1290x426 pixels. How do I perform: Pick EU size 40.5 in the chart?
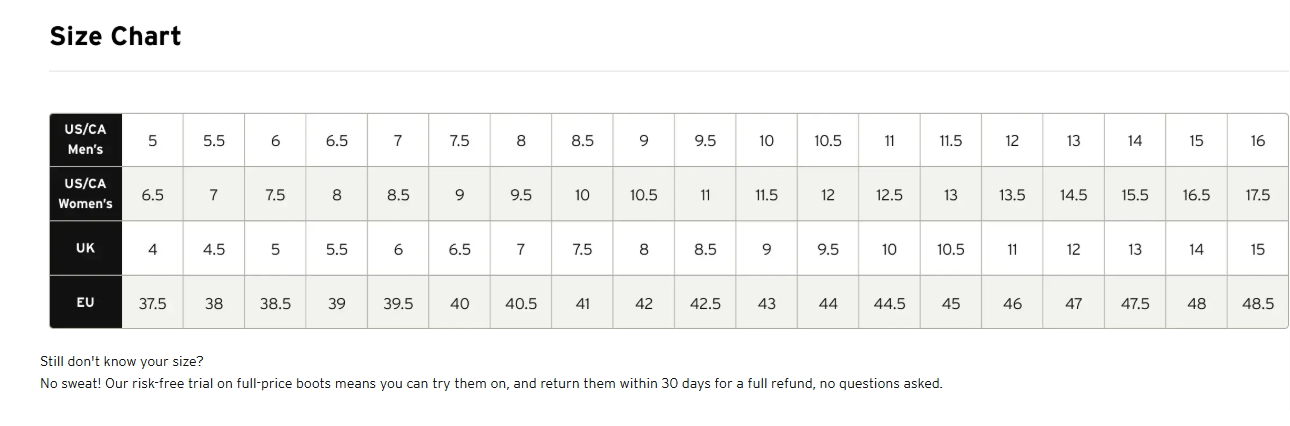(x=521, y=303)
